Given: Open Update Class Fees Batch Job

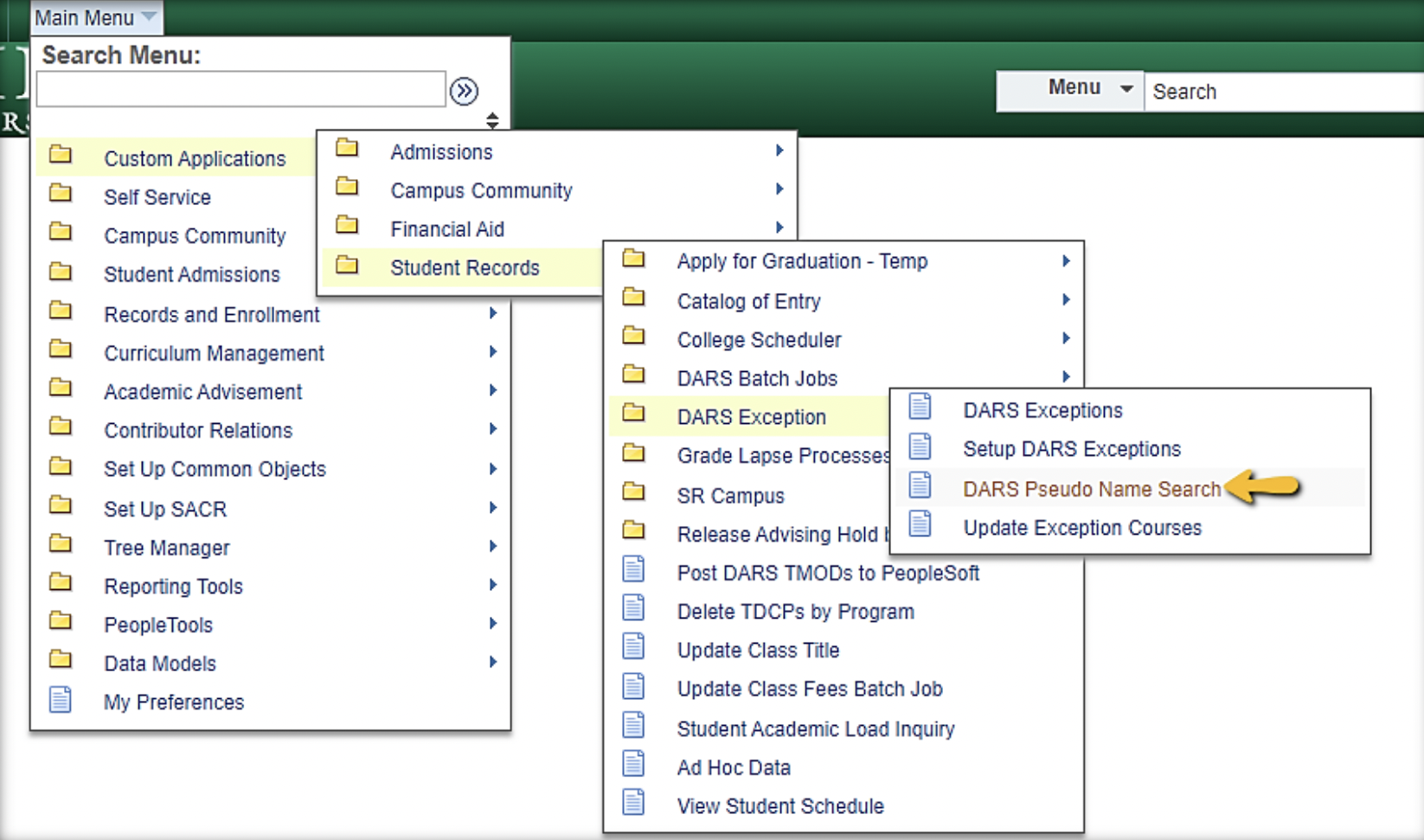Looking at the screenshot, I should (809, 689).
